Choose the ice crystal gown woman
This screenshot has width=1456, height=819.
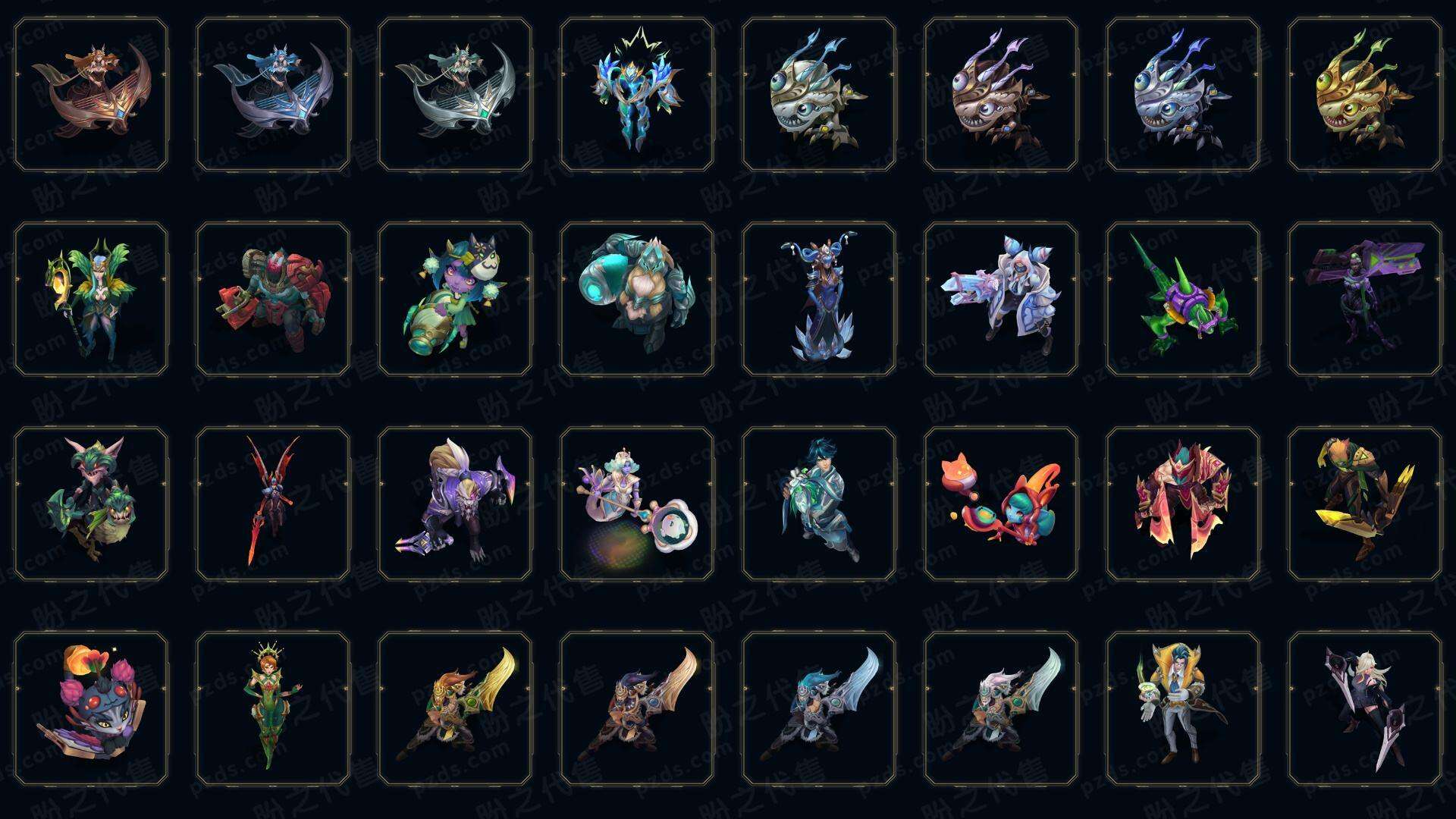click(819, 299)
